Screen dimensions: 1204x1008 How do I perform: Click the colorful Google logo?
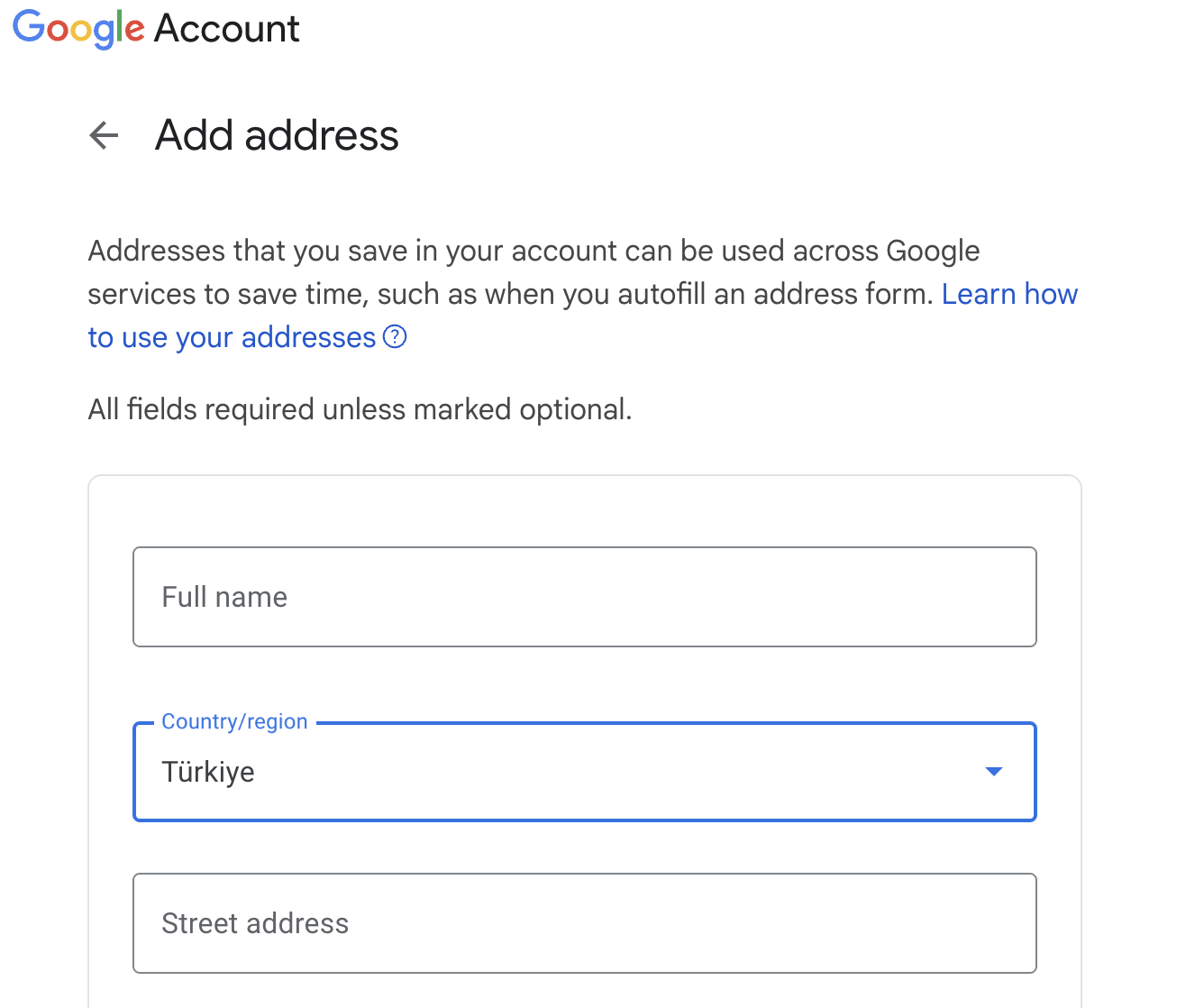coord(78,29)
